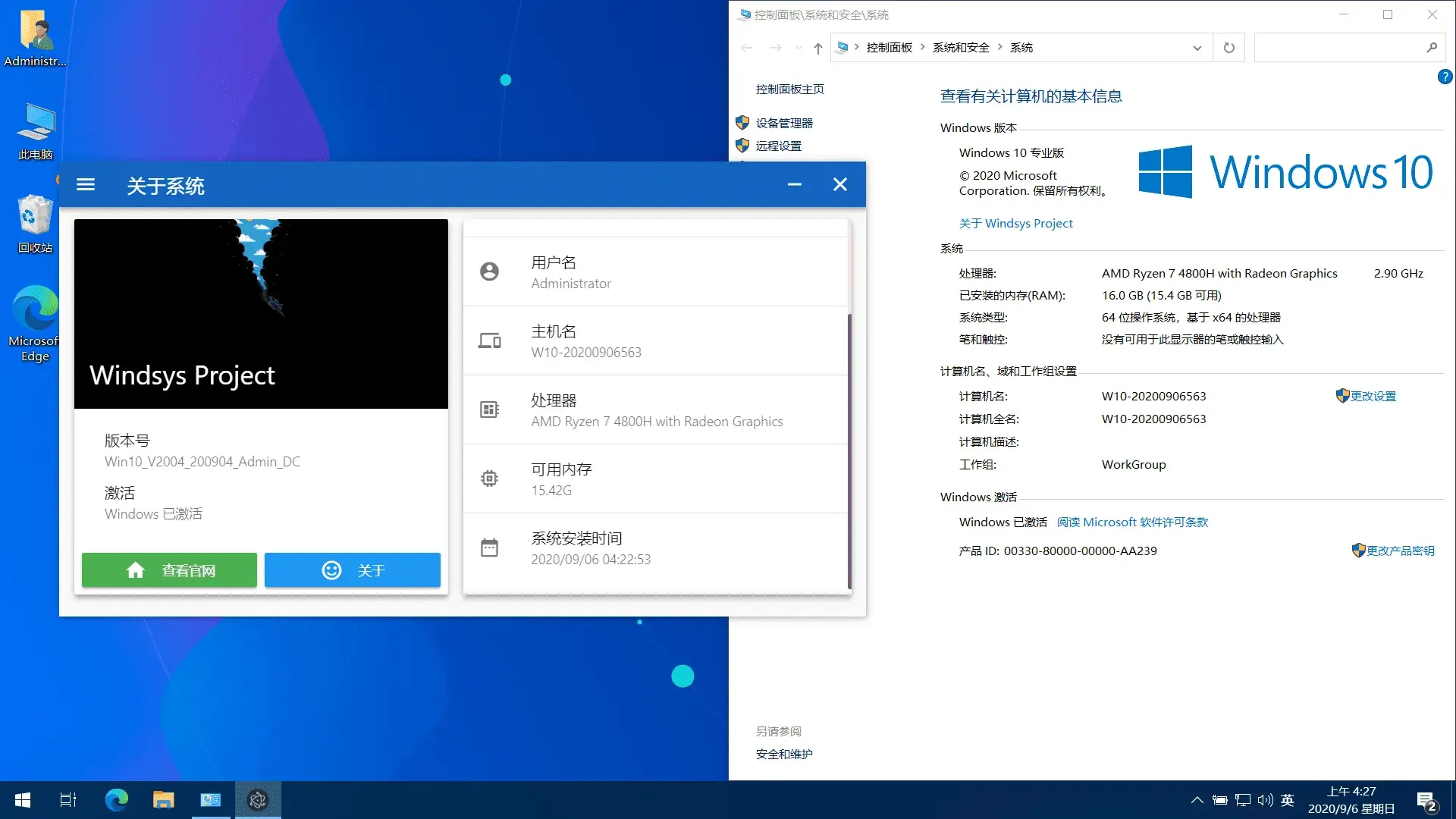Click the user account icon beside 用户名
Image resolution: width=1456 pixels, height=819 pixels.
(x=489, y=271)
